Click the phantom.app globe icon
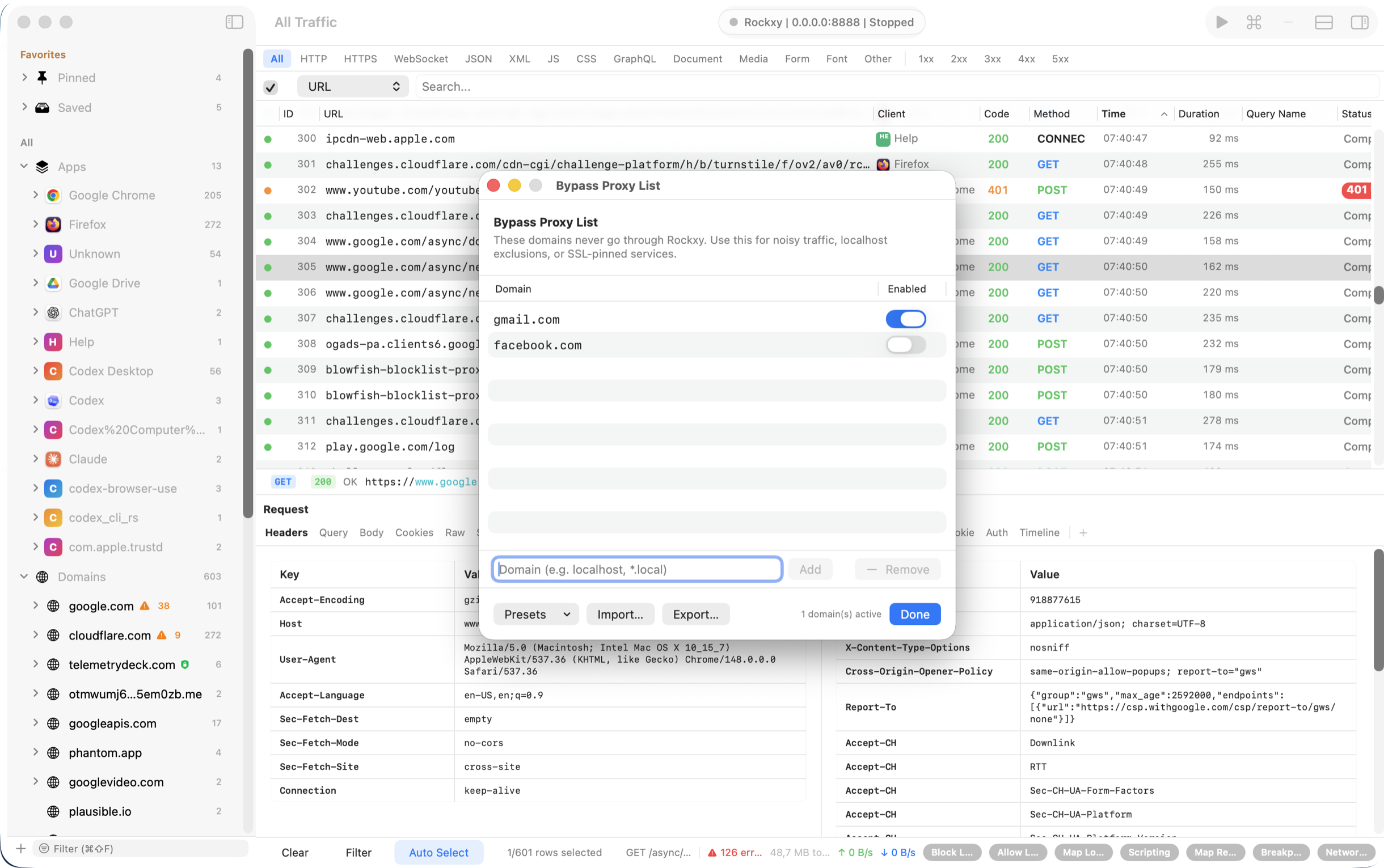 click(53, 752)
